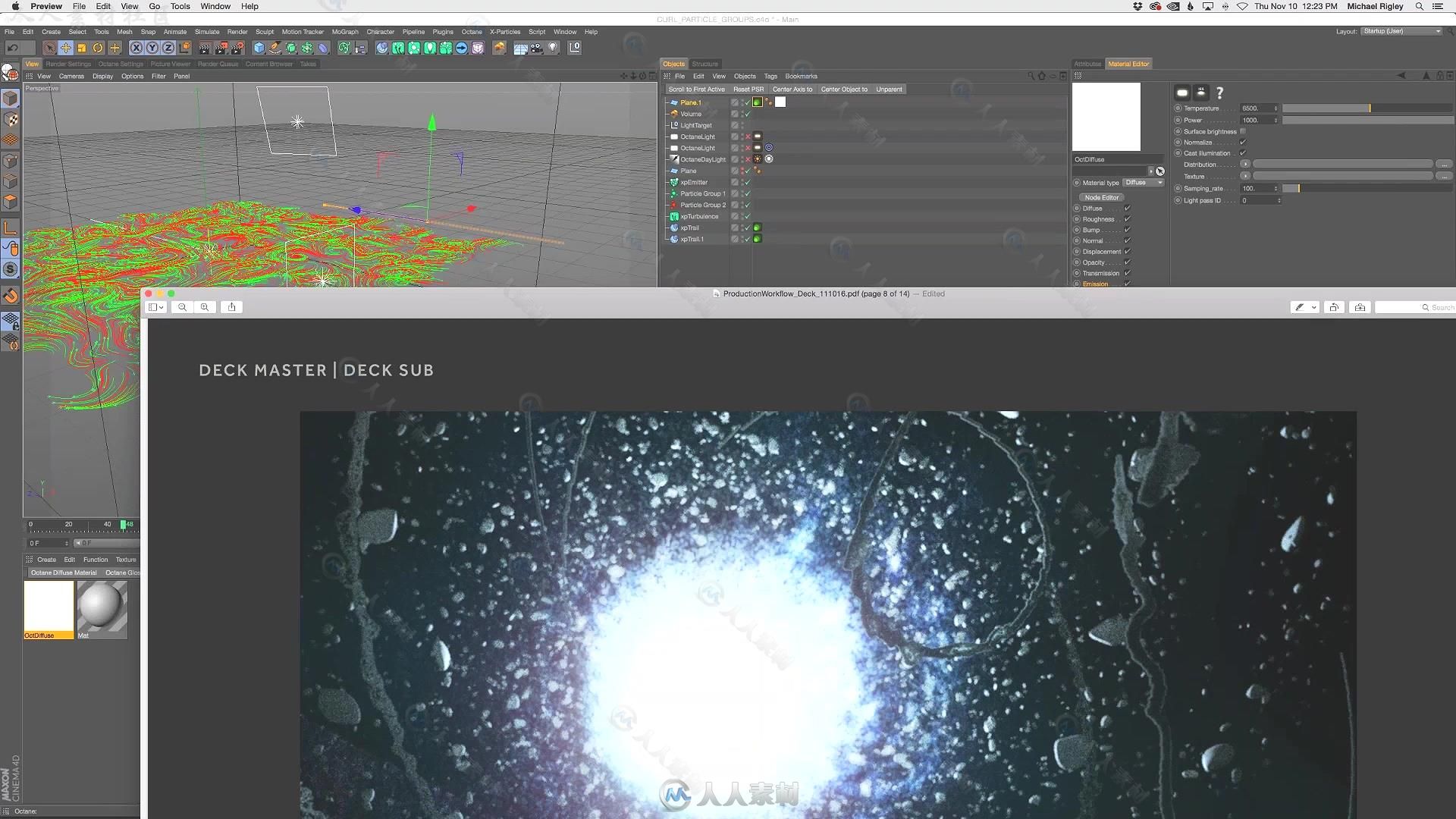Click the Power value stepper arrows
The width and height of the screenshot is (1456, 819).
(x=1276, y=120)
